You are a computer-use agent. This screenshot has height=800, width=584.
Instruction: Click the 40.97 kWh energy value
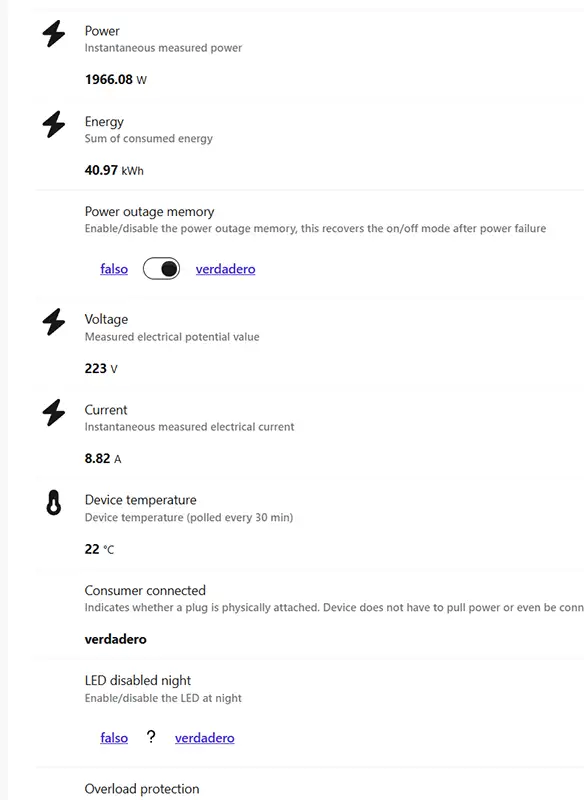[110, 171]
